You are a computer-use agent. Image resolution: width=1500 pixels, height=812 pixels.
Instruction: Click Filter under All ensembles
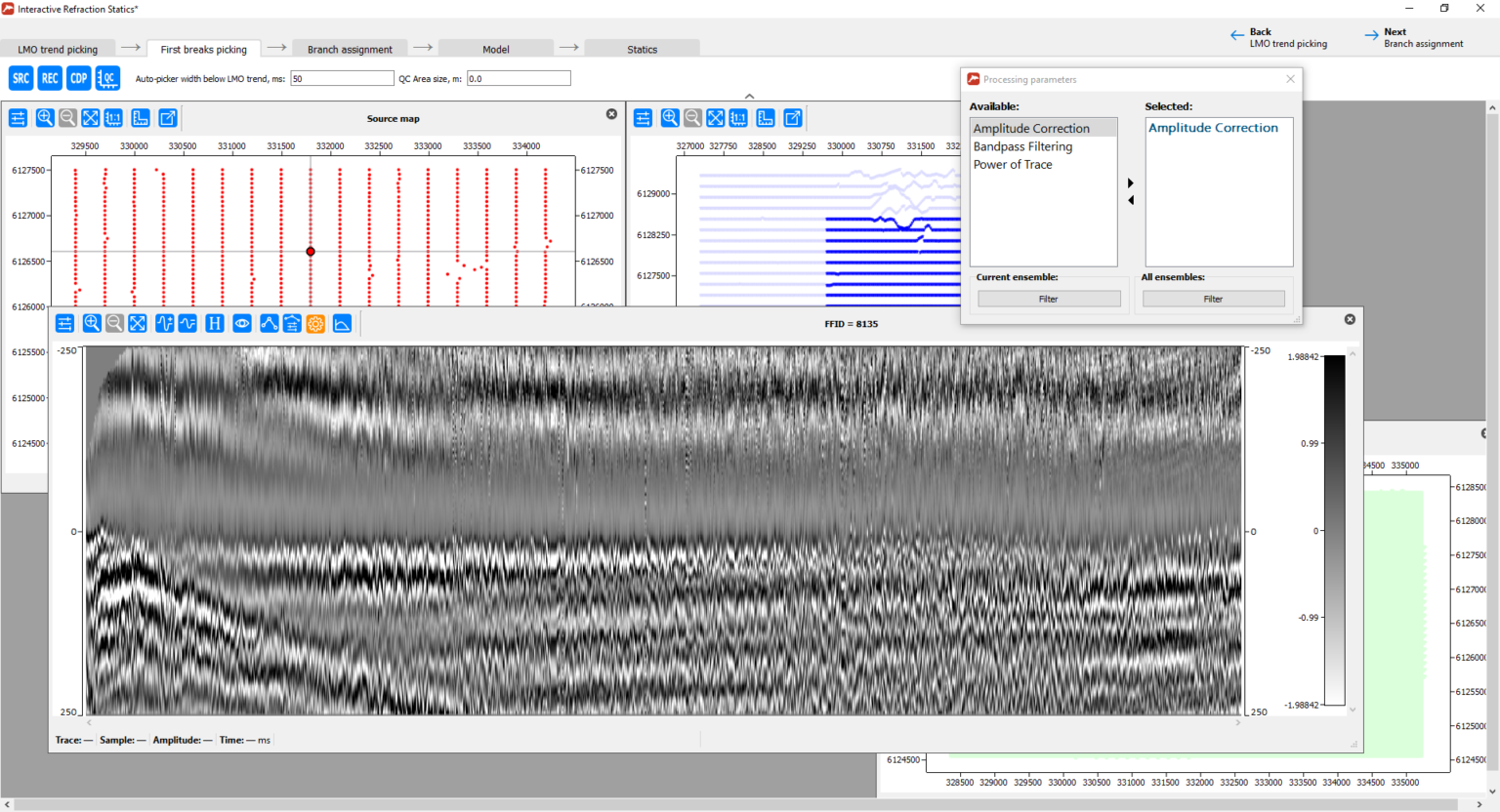pos(1213,299)
